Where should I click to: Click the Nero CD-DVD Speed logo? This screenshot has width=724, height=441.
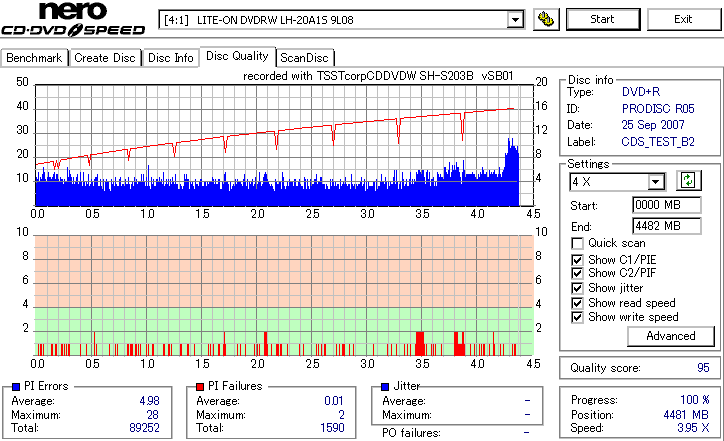tap(73, 19)
